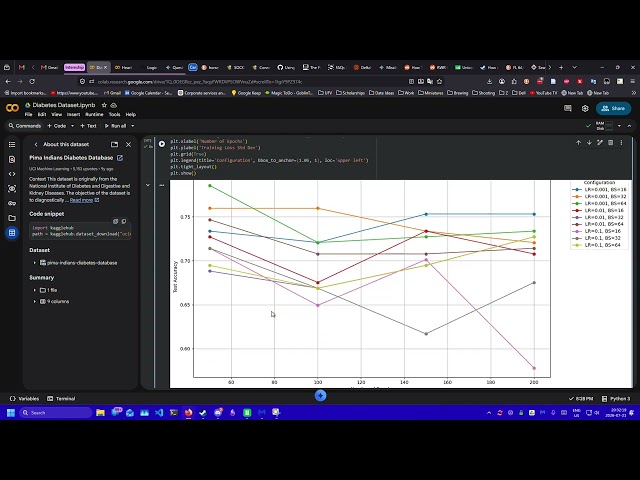This screenshot has height=480, width=640.
Task: Open the browser tab list dropdown
Action: (574, 67)
